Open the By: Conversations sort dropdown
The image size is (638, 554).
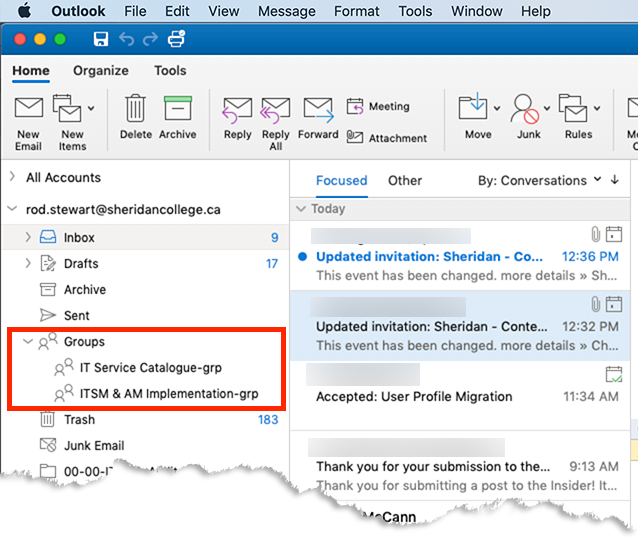tap(540, 181)
